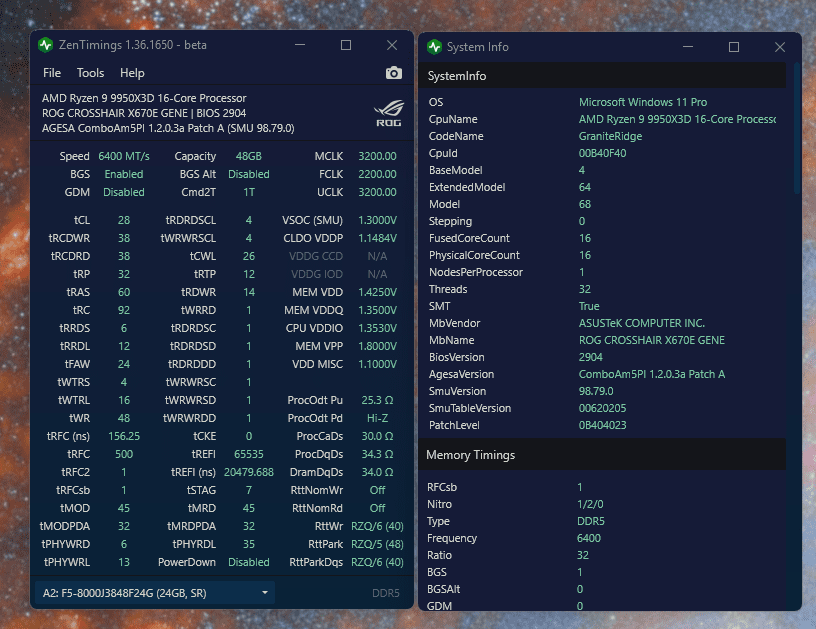Click the System Info vertical scrollbar
Viewport: 816px width, 629px height.
pos(797,129)
